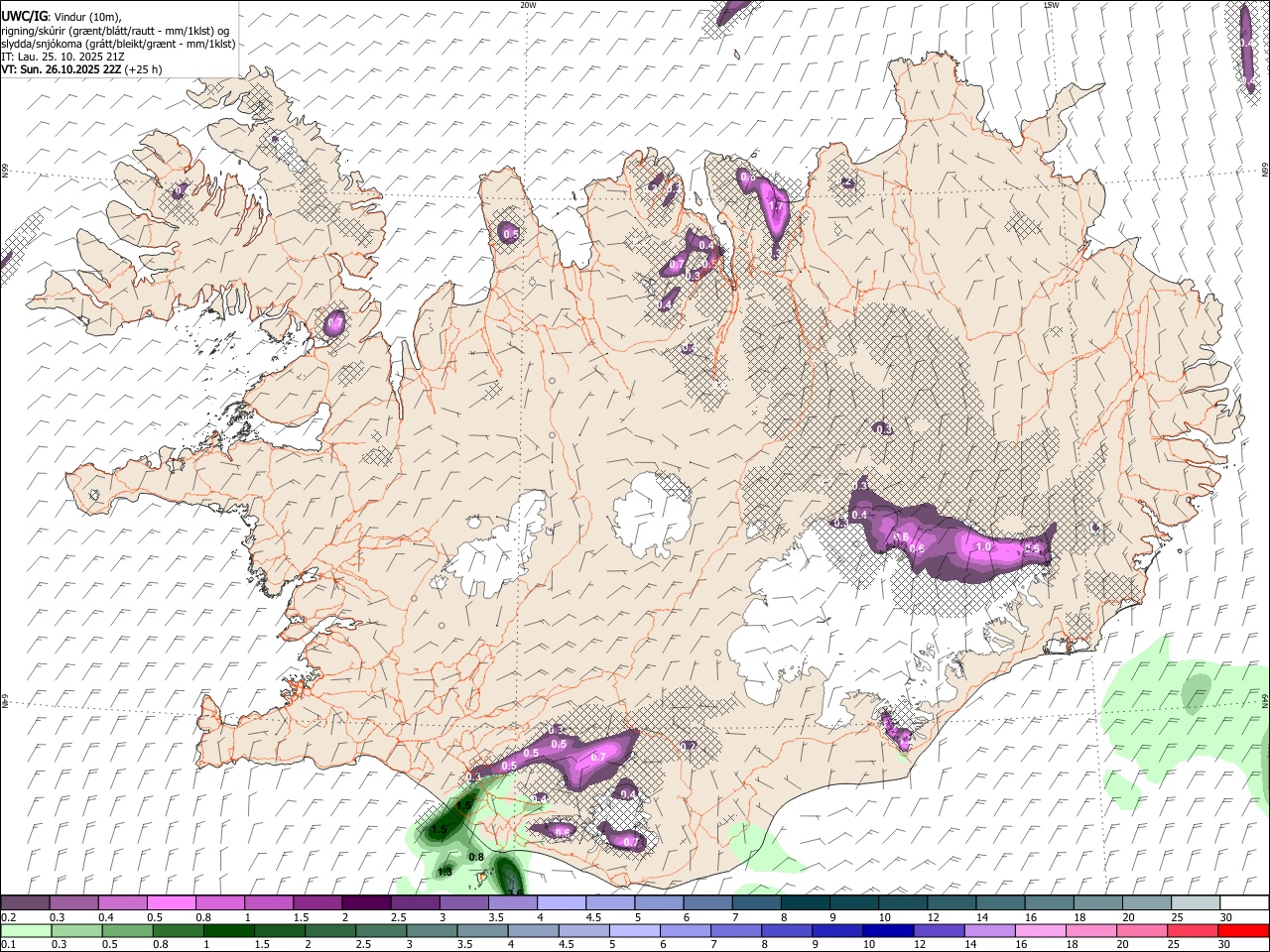Click the "1.0" value in the eastern snow band
Screen dimensions: 1270x952
click(984, 546)
